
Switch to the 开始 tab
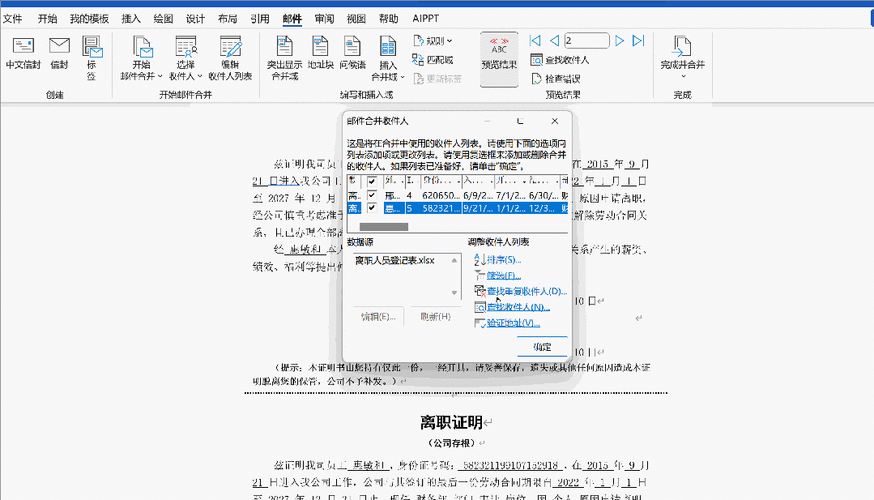[47, 18]
